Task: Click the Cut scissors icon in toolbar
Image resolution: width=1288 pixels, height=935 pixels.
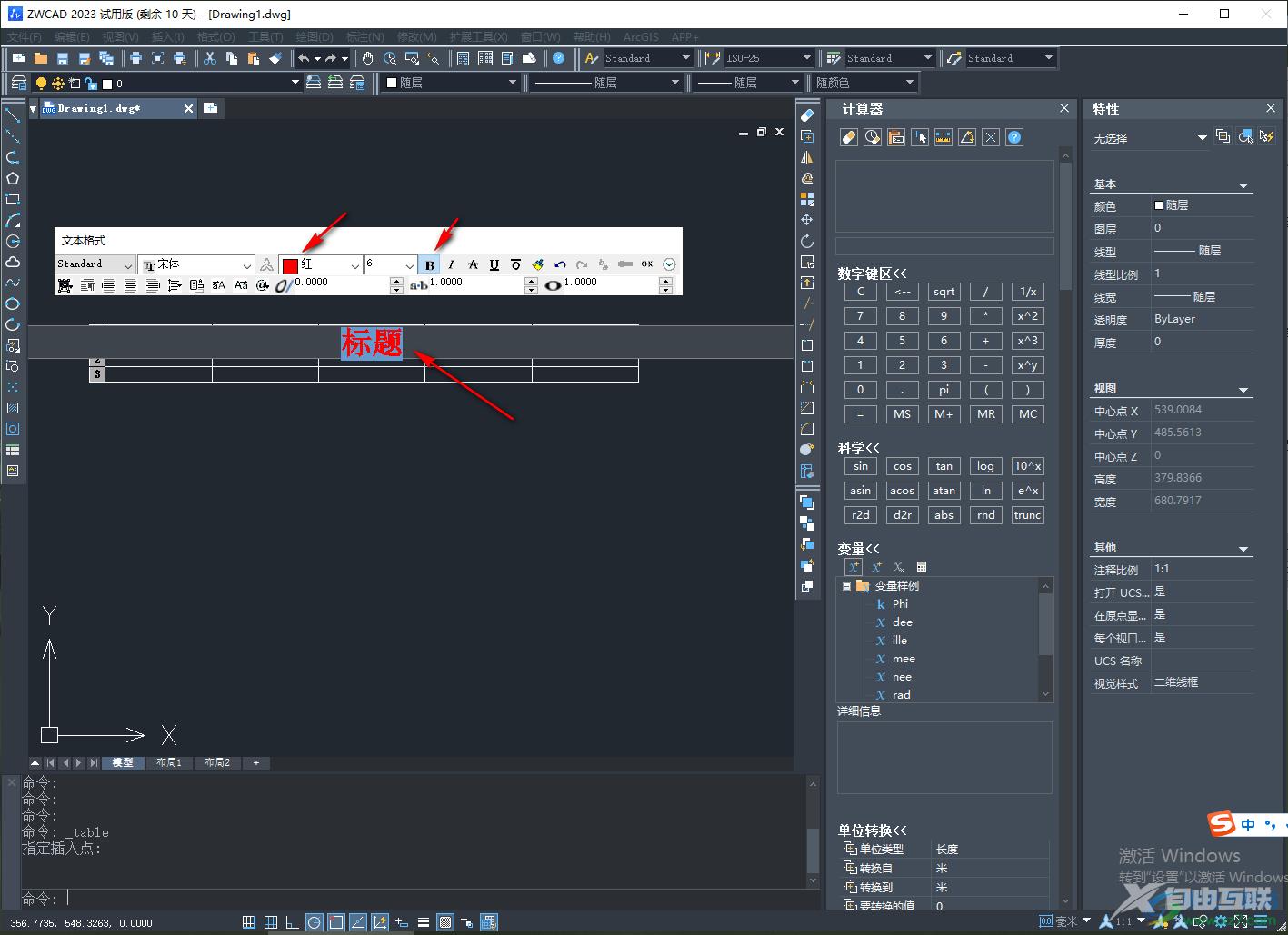Action: [x=209, y=58]
